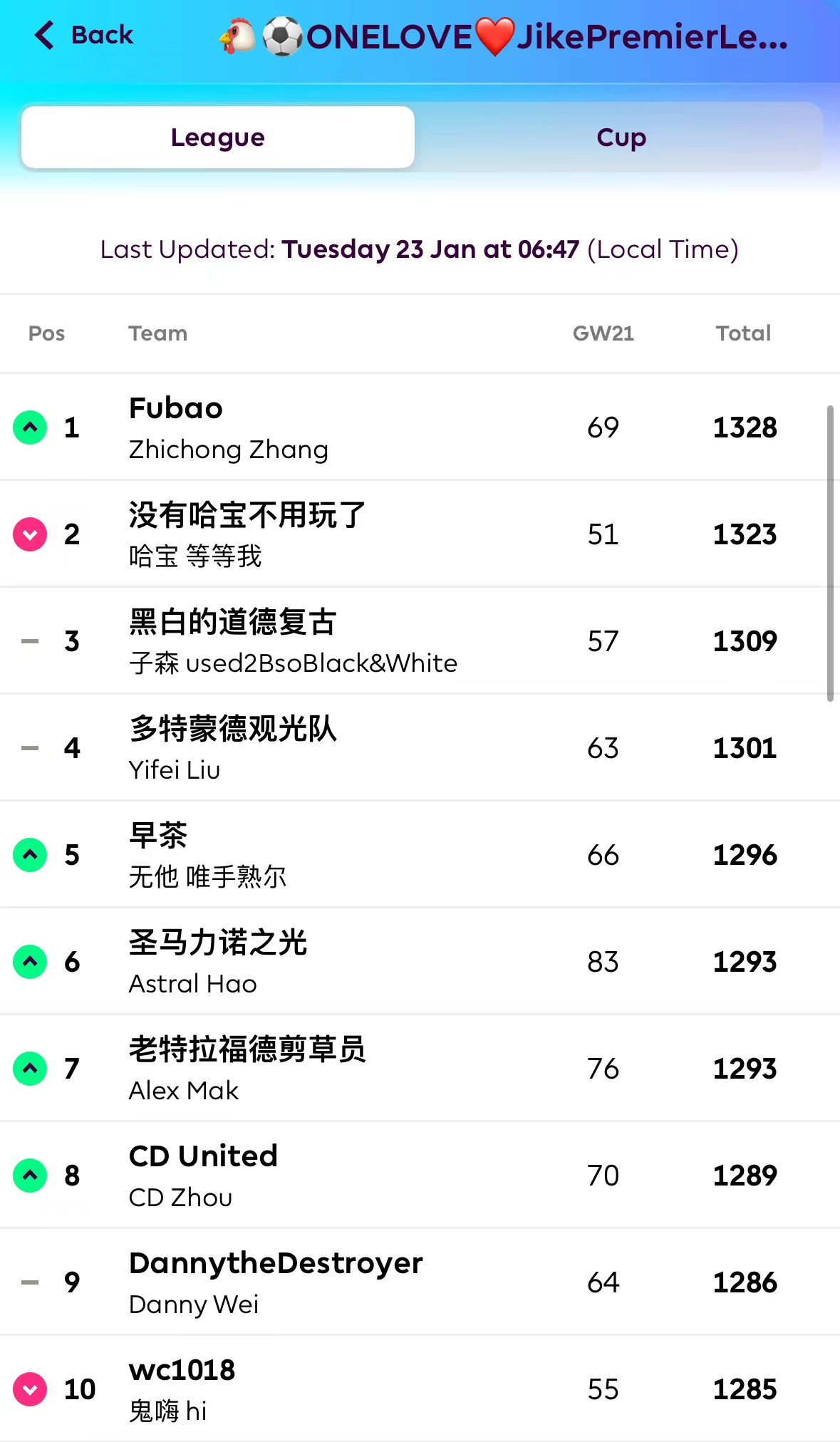
Task: Click the ONELOVE JikePremierLeague league title
Action: (504, 37)
